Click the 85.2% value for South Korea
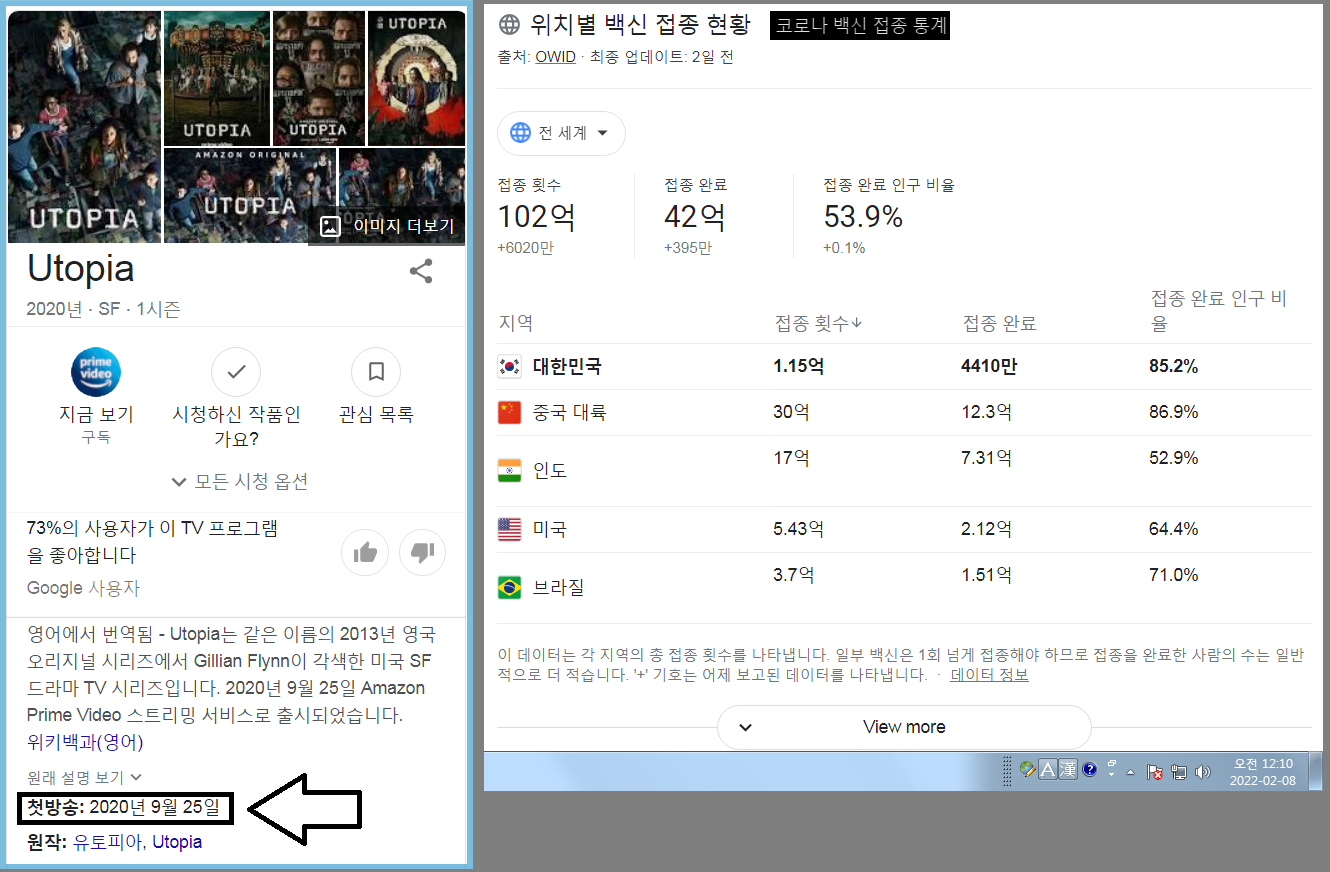Viewport: 1330px width, 872px height. click(x=1173, y=367)
